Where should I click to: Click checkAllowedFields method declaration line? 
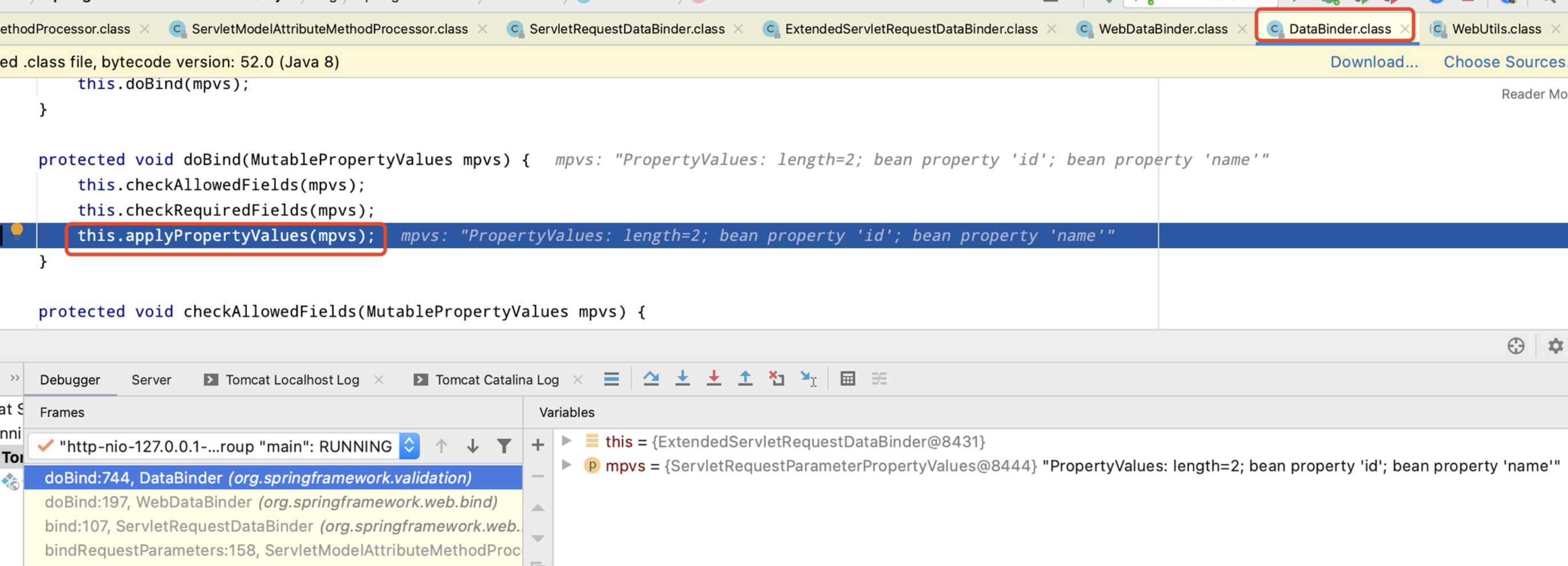point(342,312)
